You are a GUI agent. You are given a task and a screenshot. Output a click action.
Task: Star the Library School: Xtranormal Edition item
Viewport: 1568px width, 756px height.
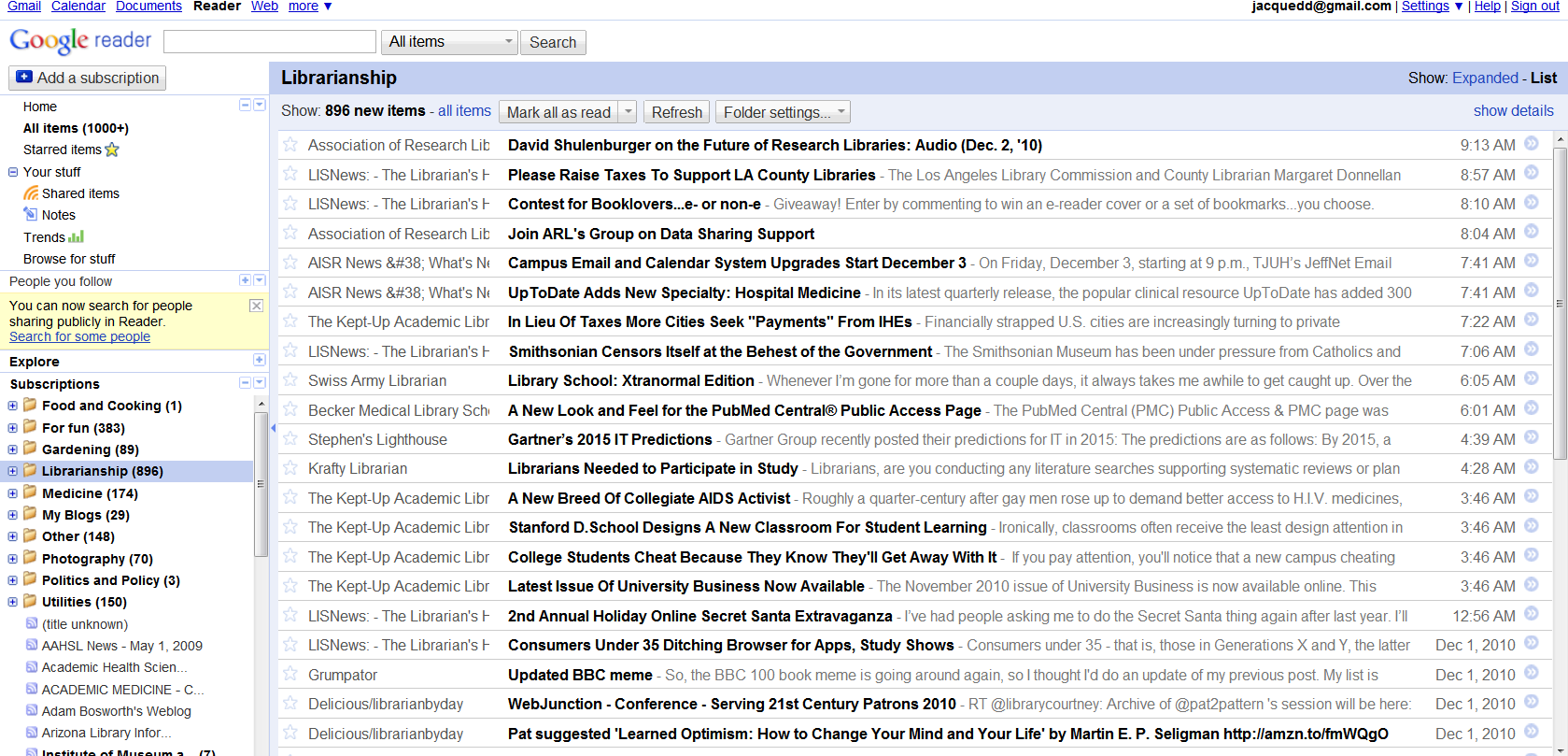pos(290,379)
